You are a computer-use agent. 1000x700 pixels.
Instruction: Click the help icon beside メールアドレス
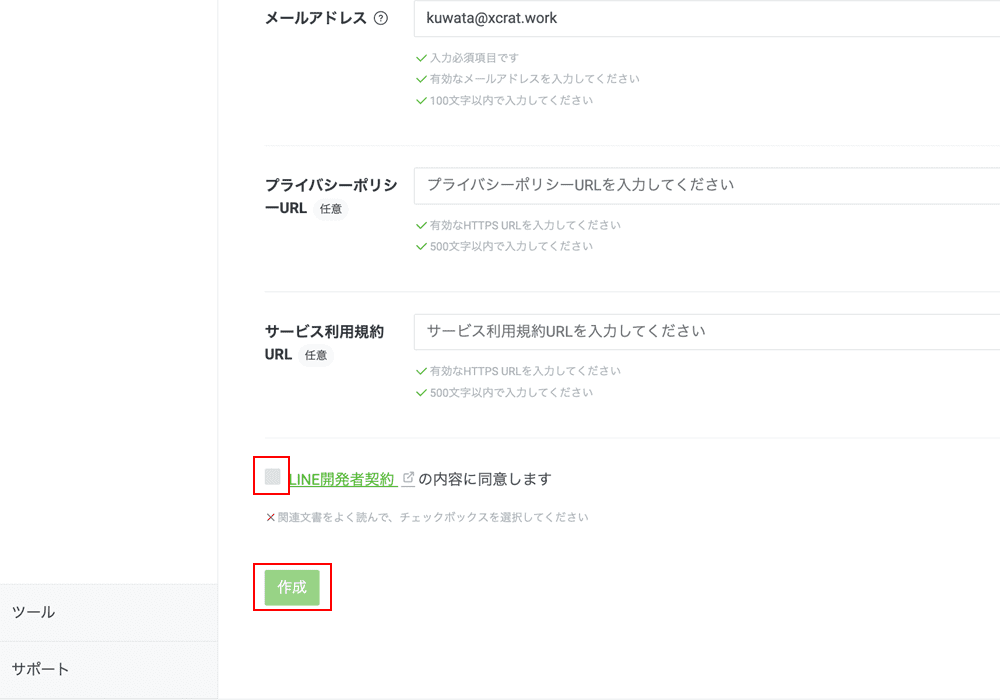pyautogui.click(x=380, y=18)
